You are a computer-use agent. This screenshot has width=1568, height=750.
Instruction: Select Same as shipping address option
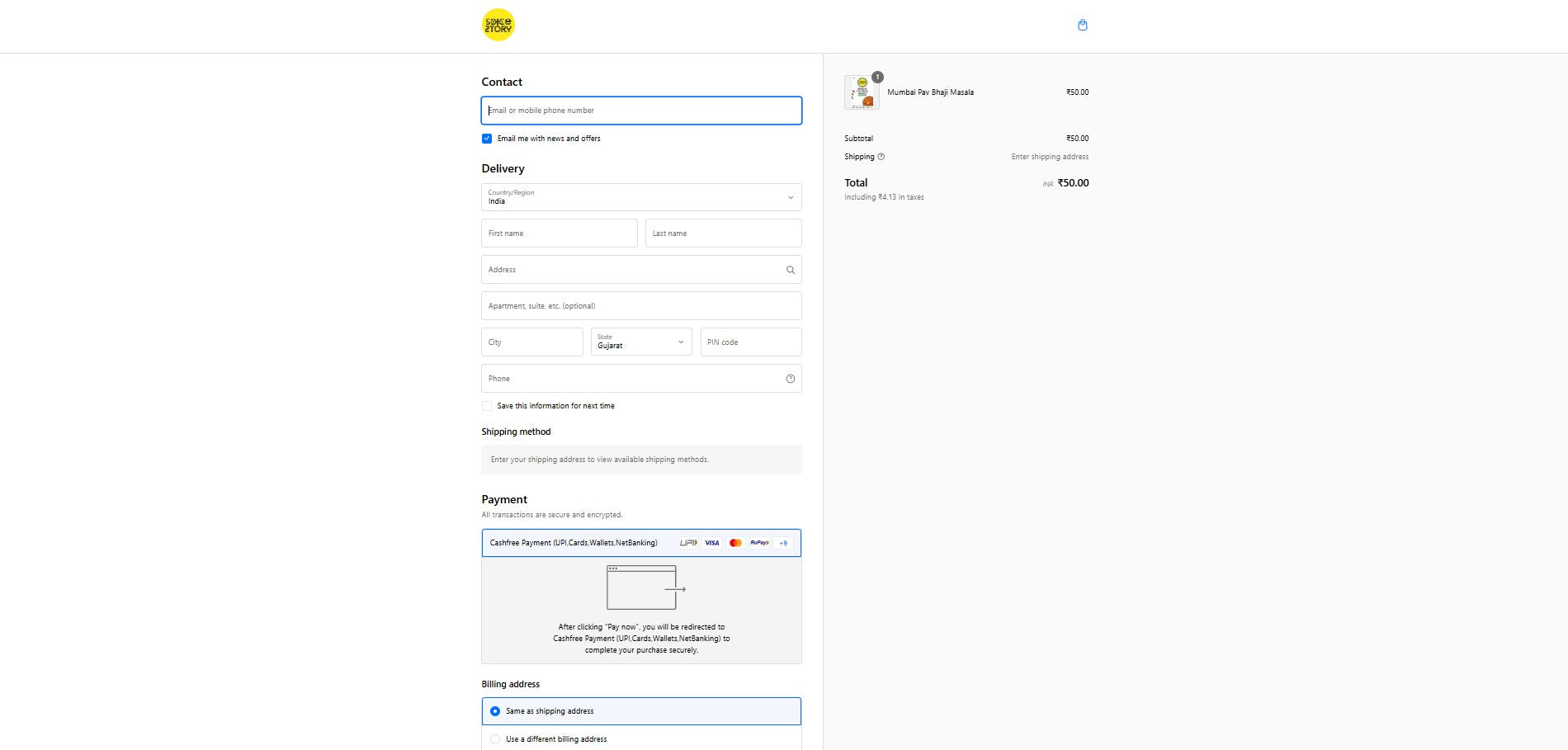pyautogui.click(x=495, y=711)
